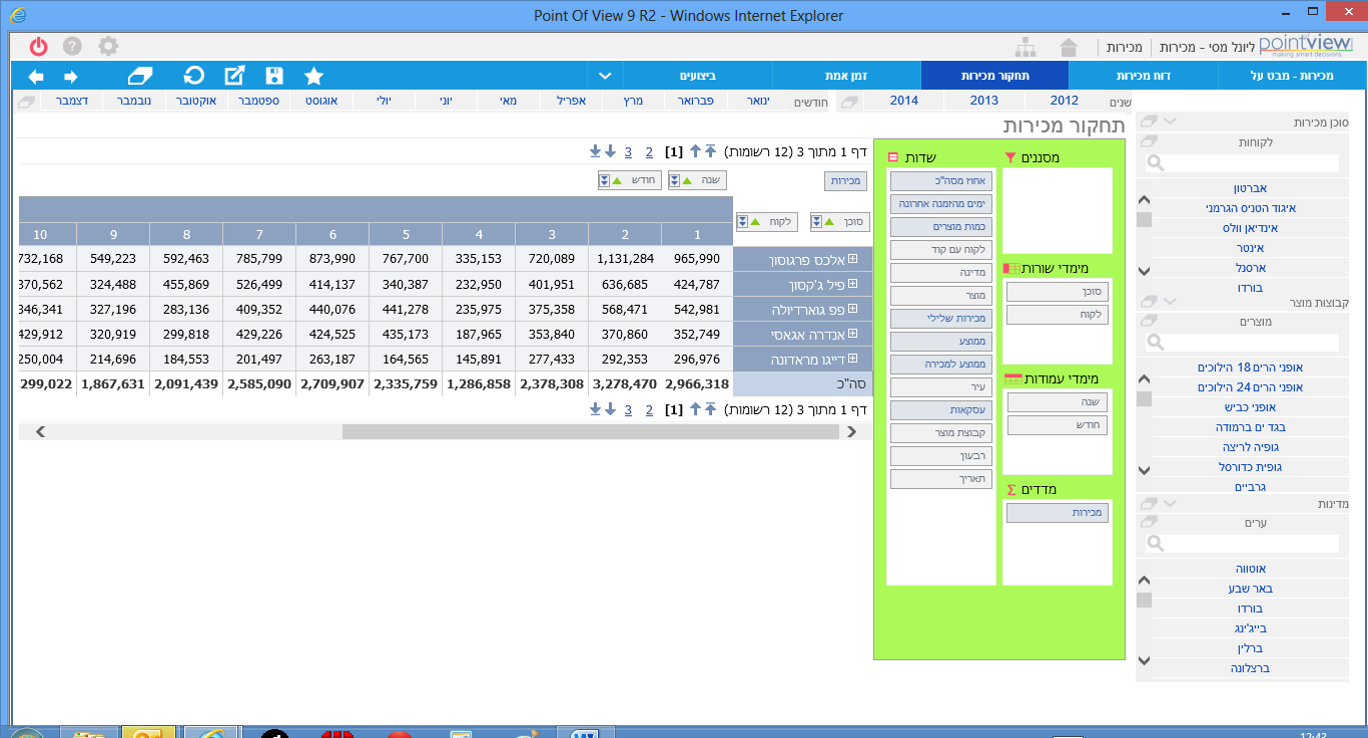Open the שנה header dropdown arrow
1368x738 pixels.
675,180
